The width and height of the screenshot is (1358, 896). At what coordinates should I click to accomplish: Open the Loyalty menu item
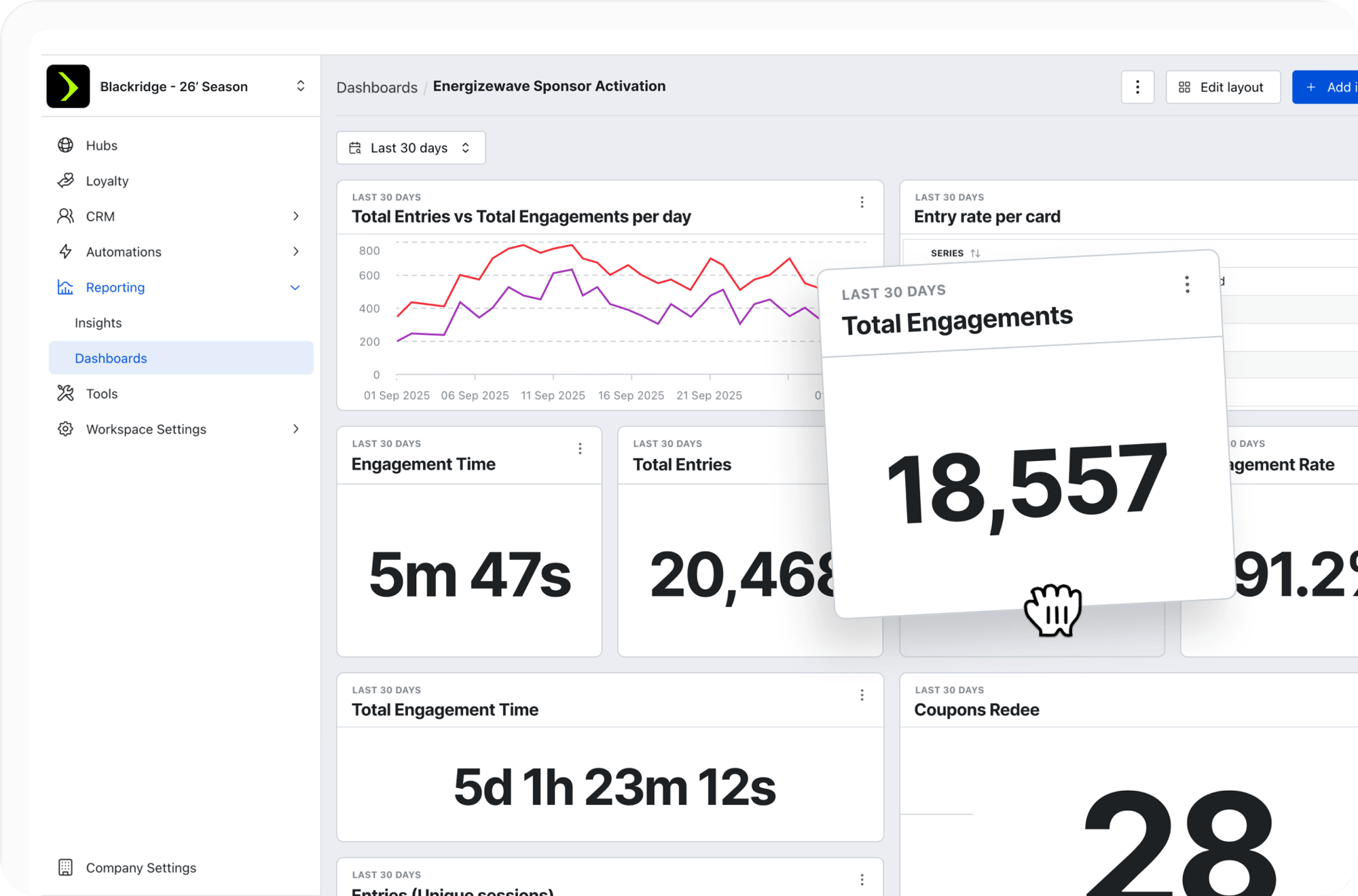107,181
